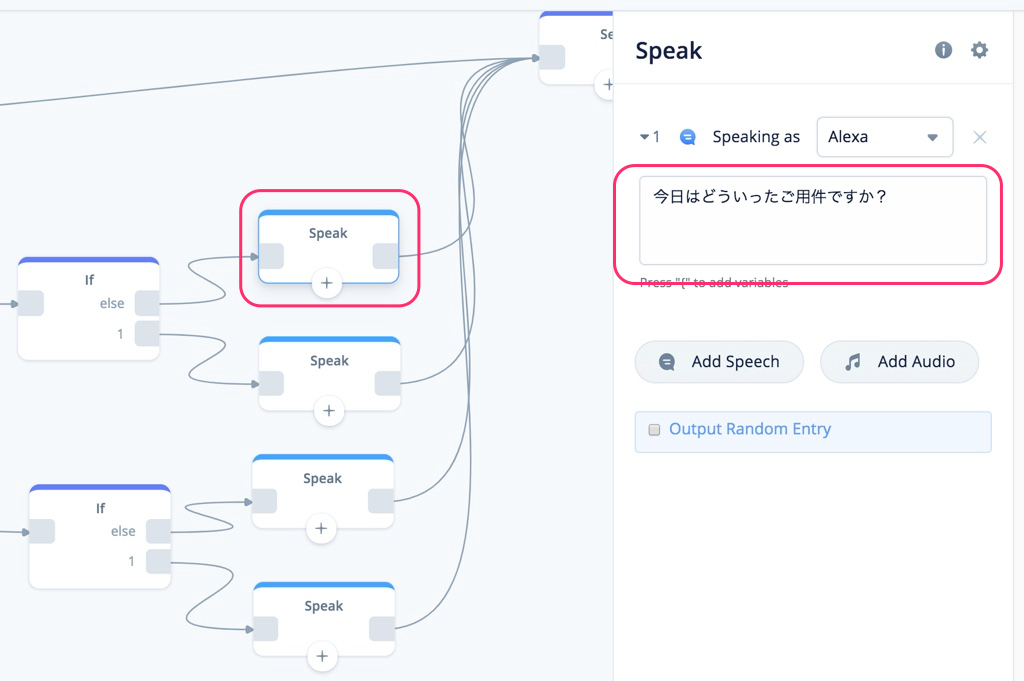Screen dimensions: 1024x681
Task: Open Speak block settings gear
Action: click(979, 50)
